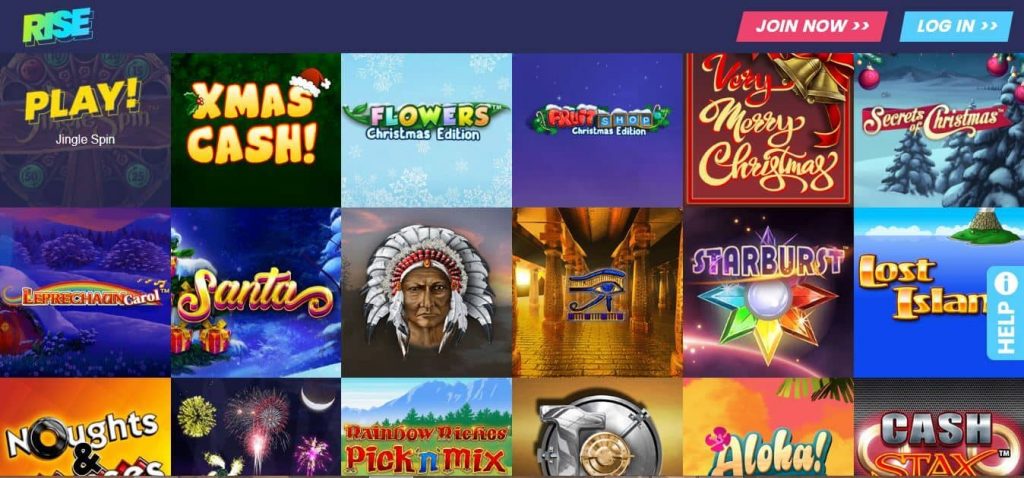
Task: Select the Noughts & Crosses game
Action: pyautogui.click(x=85, y=427)
